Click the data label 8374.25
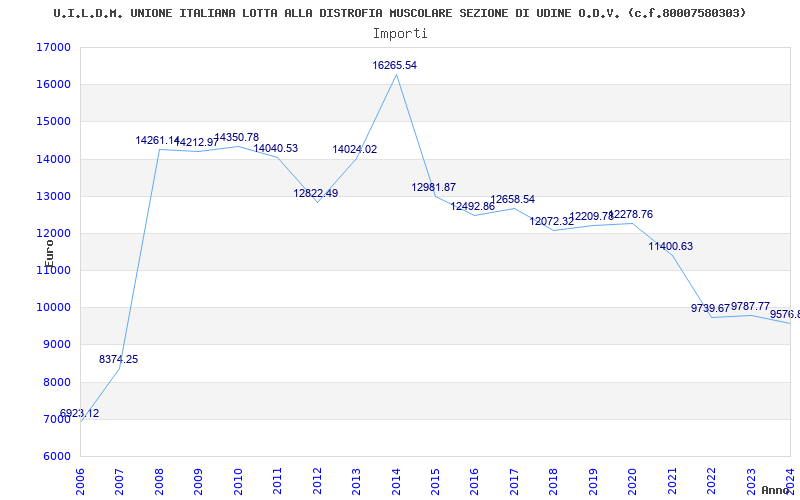The image size is (800, 500). click(118, 359)
